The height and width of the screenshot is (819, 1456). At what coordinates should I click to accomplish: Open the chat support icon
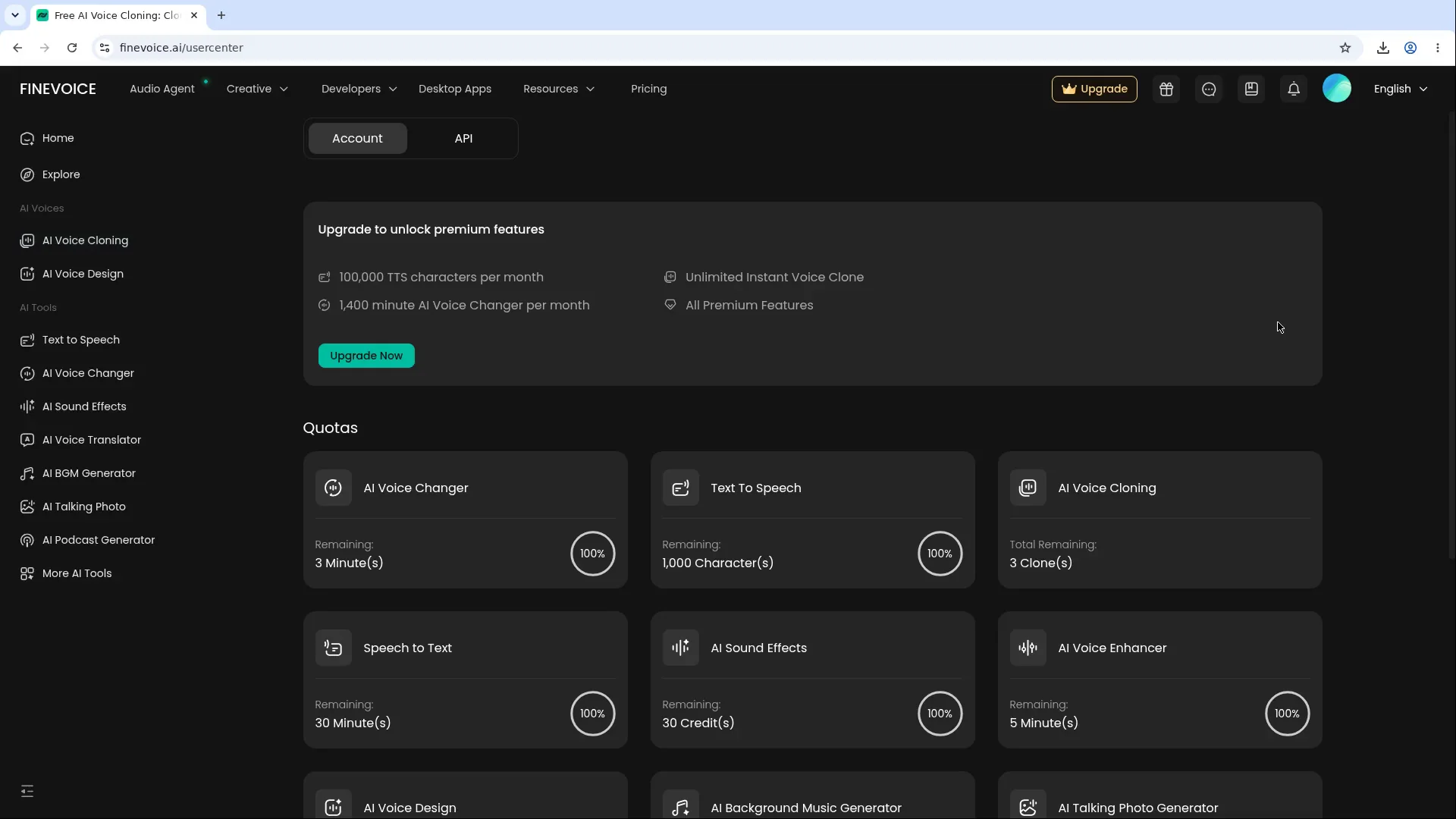click(1209, 89)
